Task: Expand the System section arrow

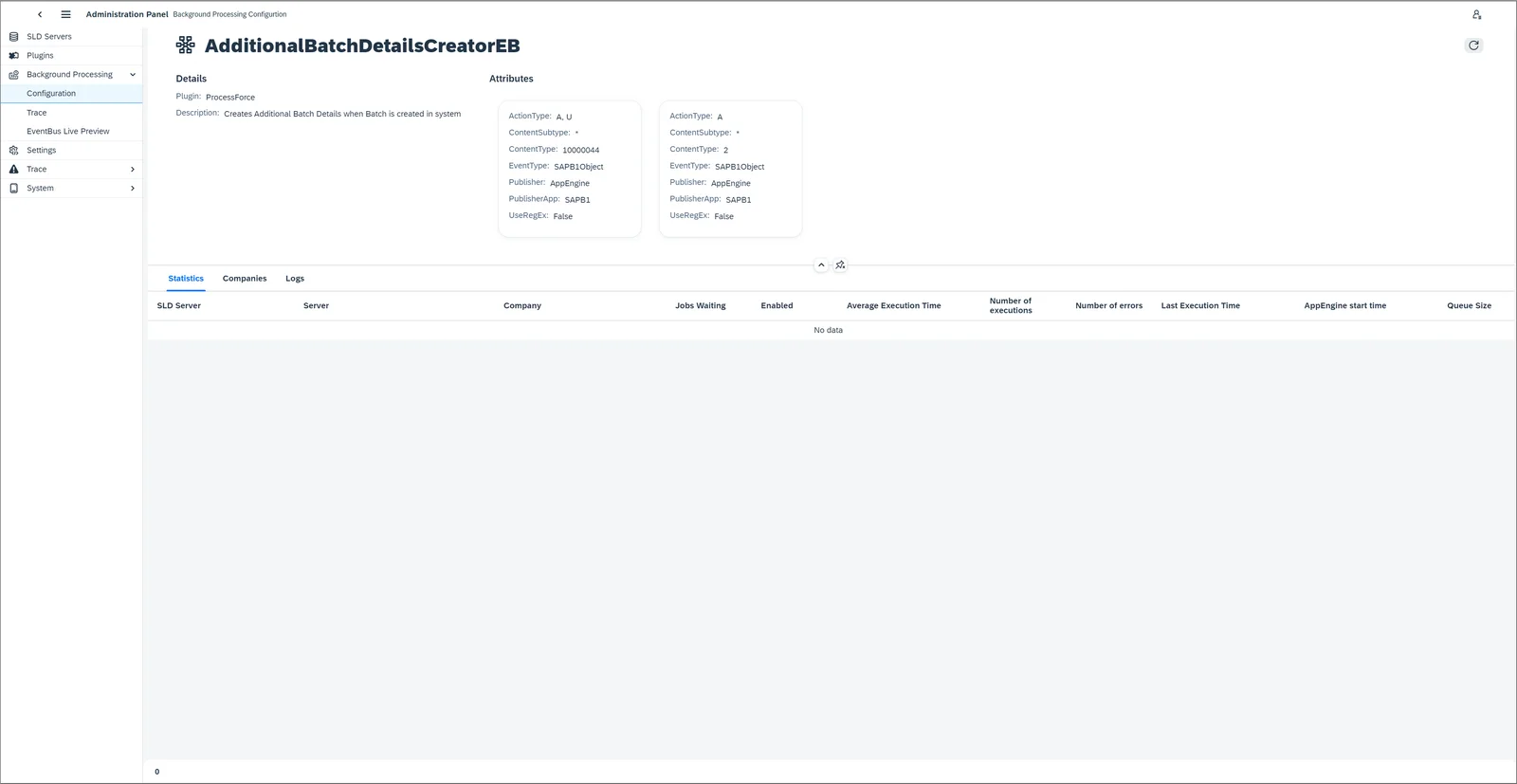Action: [133, 188]
